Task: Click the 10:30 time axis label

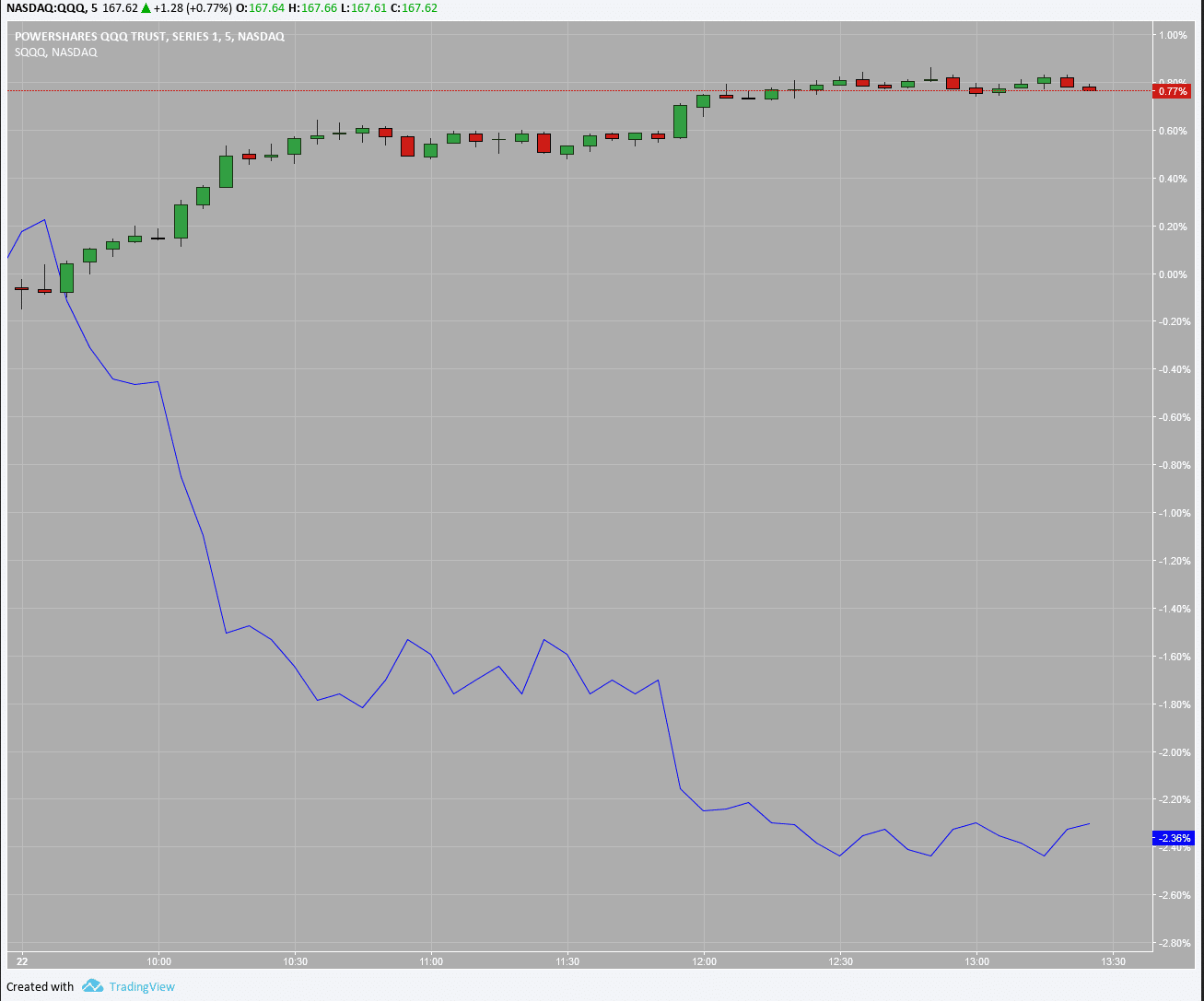Action: click(295, 961)
